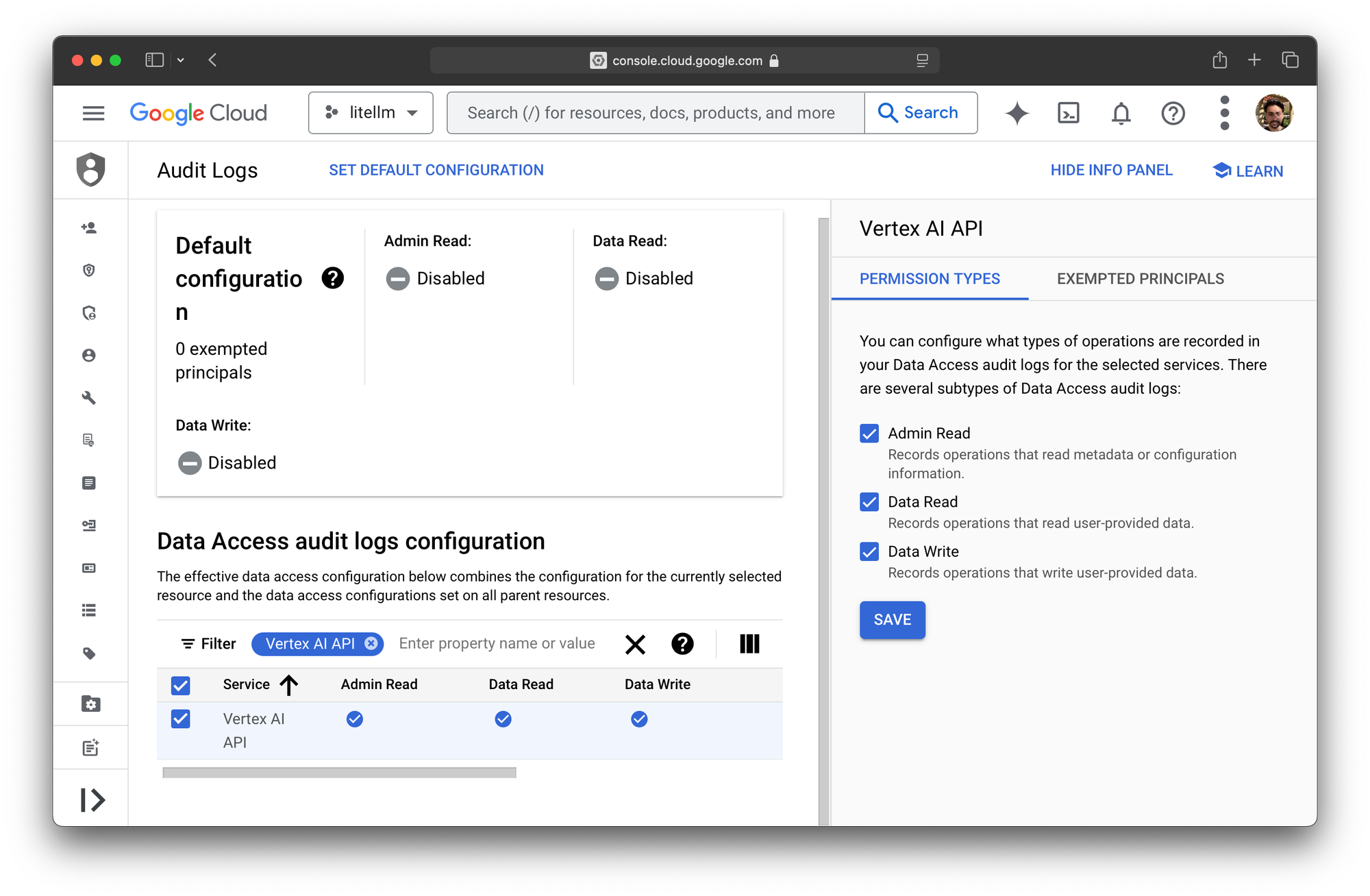The image size is (1370, 896).
Task: Select the Permission Types tab
Action: [x=930, y=279]
